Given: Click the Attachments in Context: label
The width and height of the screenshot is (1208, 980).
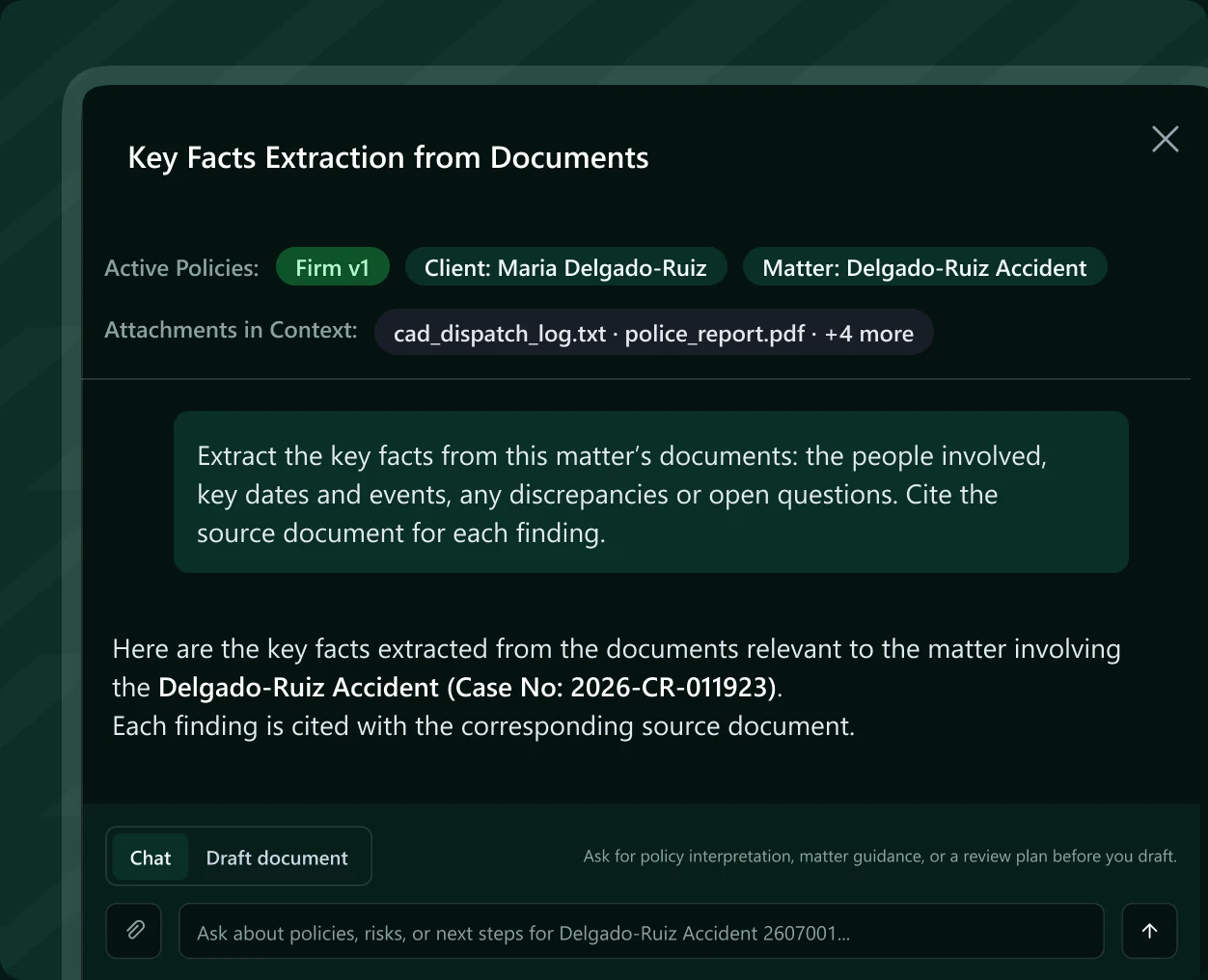Looking at the screenshot, I should pos(231,330).
